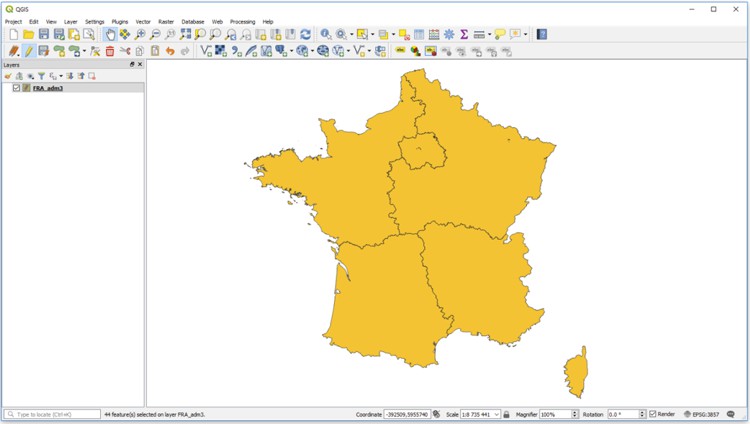The width and height of the screenshot is (750, 424).
Task: Open the Vector menu
Action: pos(143,21)
